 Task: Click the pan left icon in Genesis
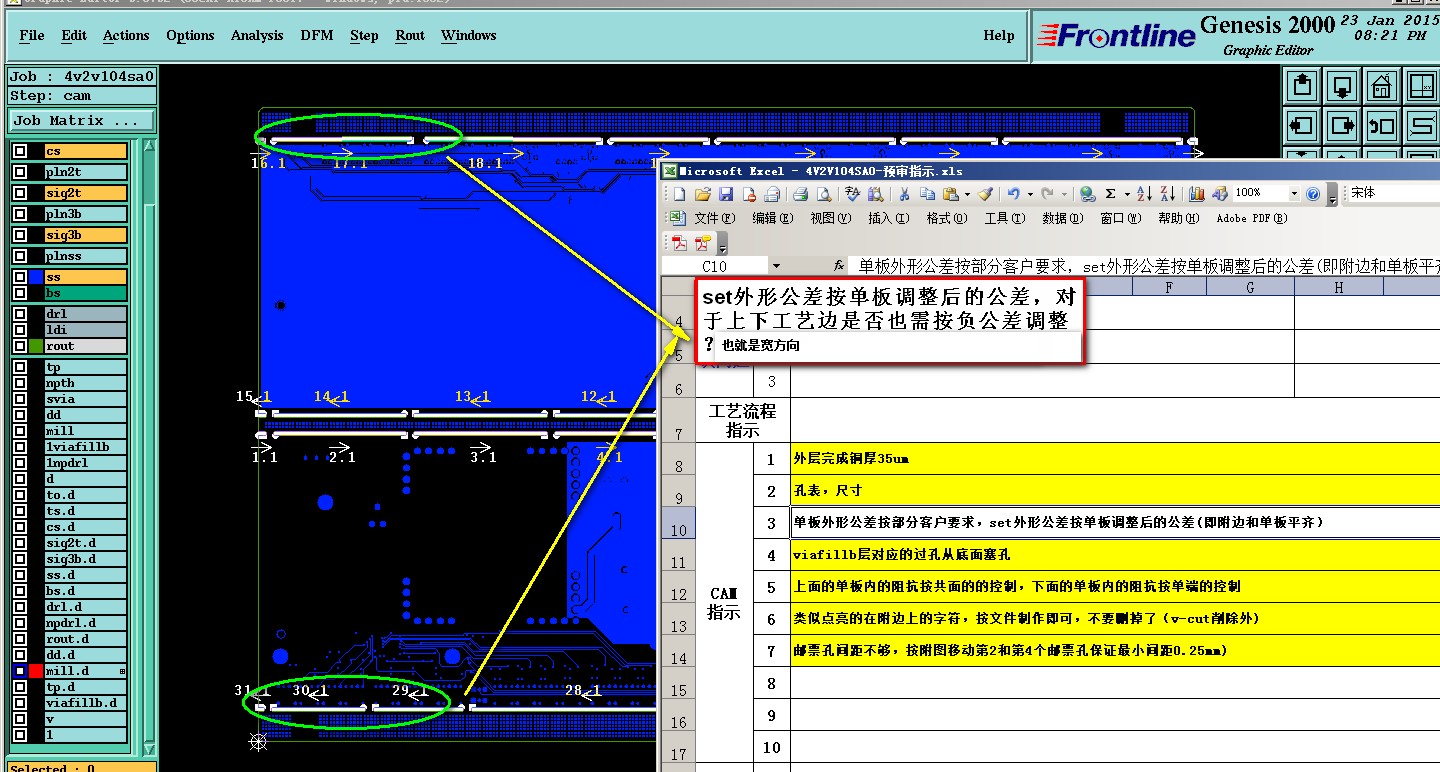(x=1302, y=126)
